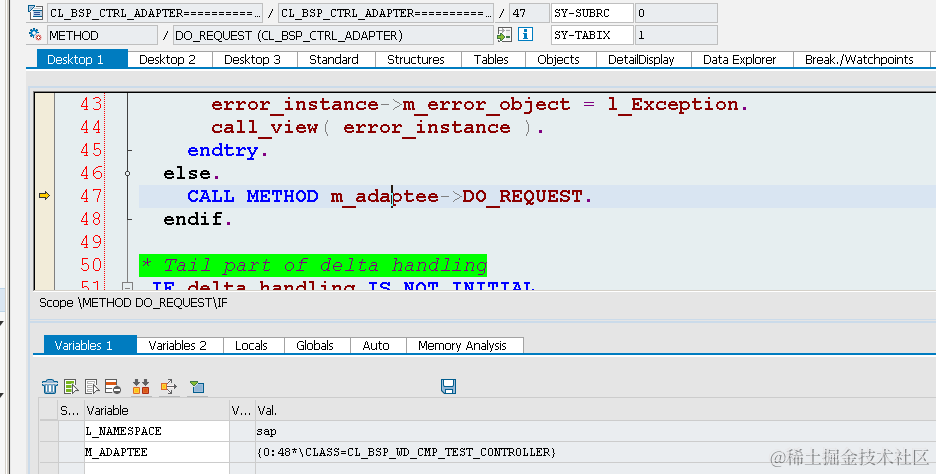Select the Globals tab
The height and width of the screenshot is (474, 936).
tap(315, 345)
